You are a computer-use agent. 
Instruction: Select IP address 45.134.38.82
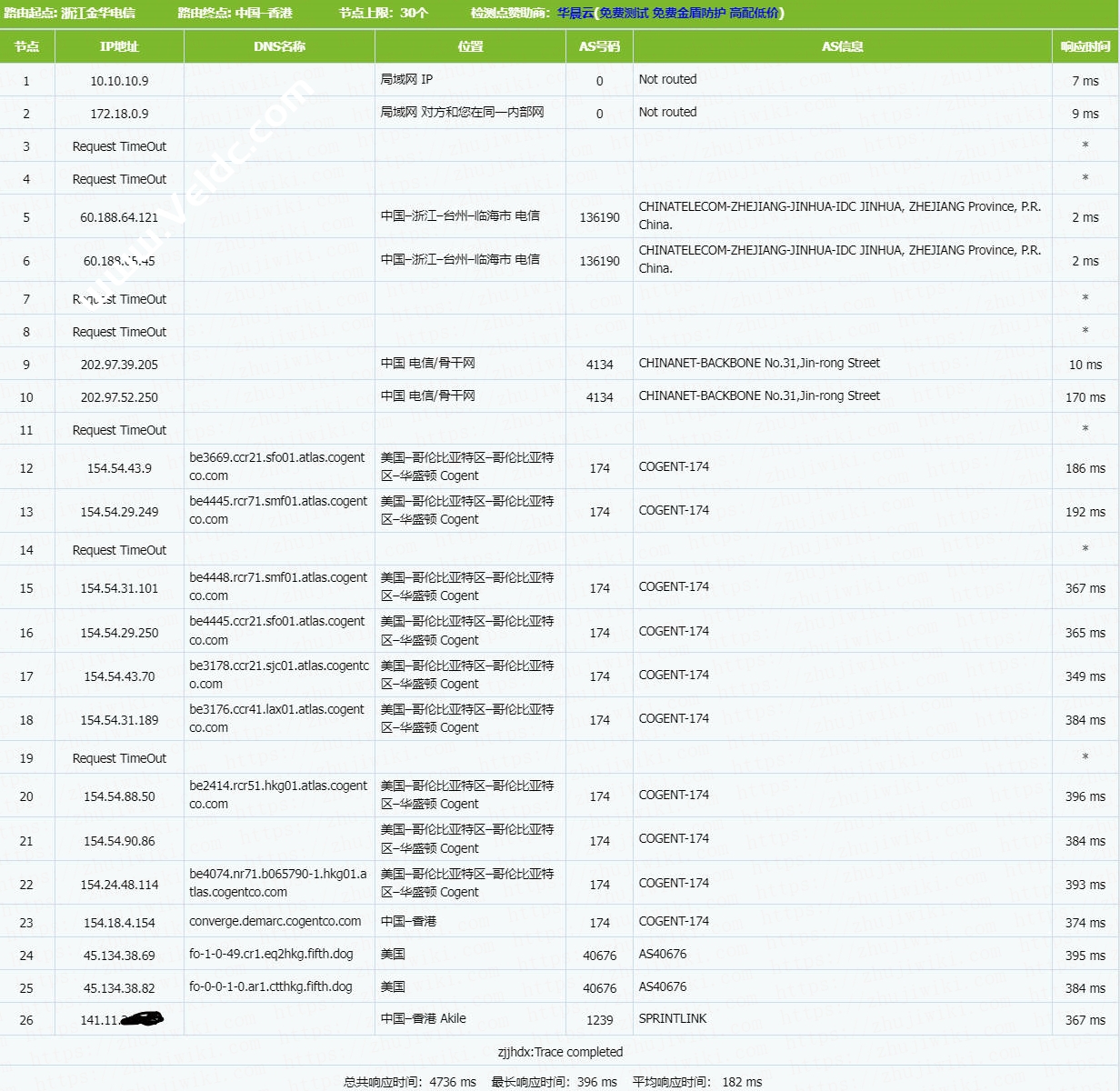click(119, 988)
